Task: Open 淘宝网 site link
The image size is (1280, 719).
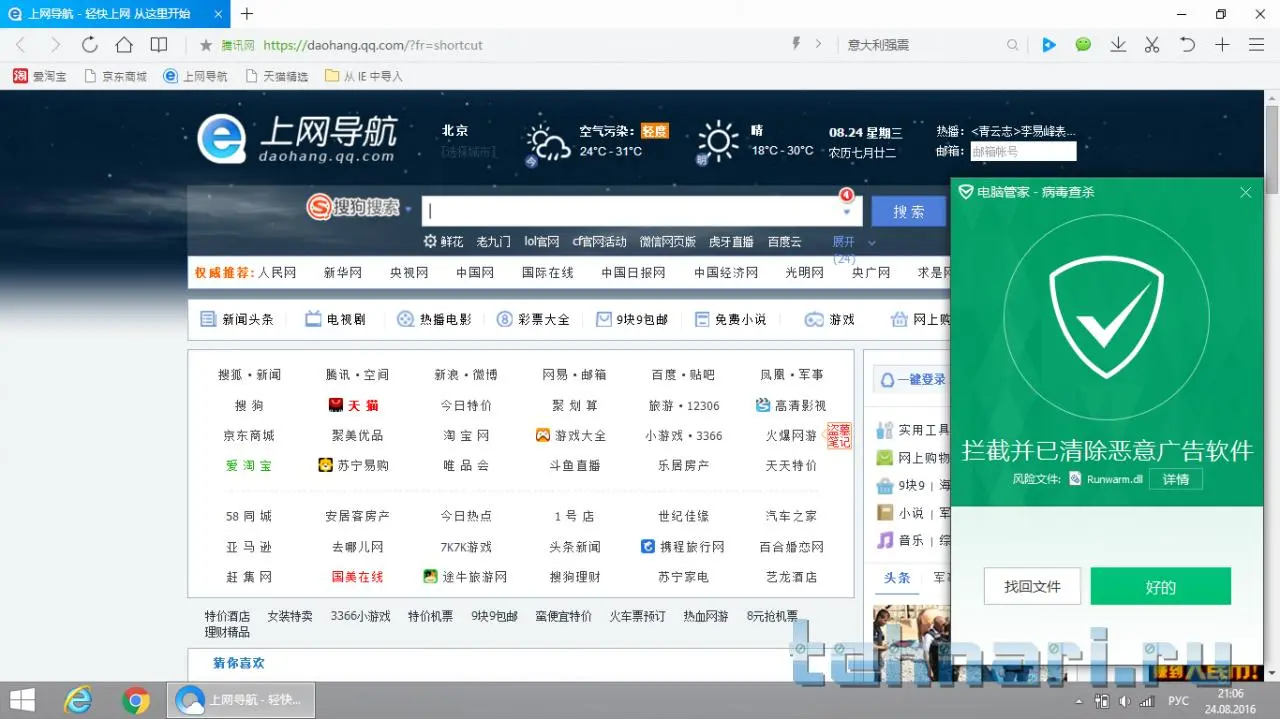Action: click(x=466, y=436)
